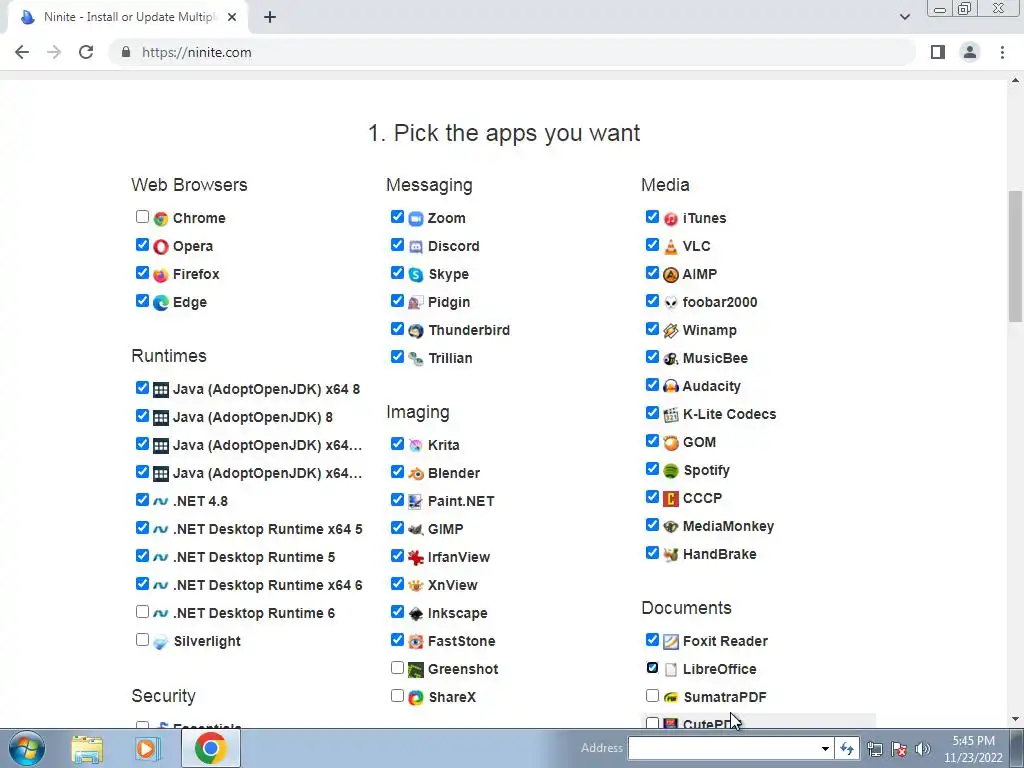Open the Windows Start menu
This screenshot has width=1024, height=768.
tap(26, 748)
